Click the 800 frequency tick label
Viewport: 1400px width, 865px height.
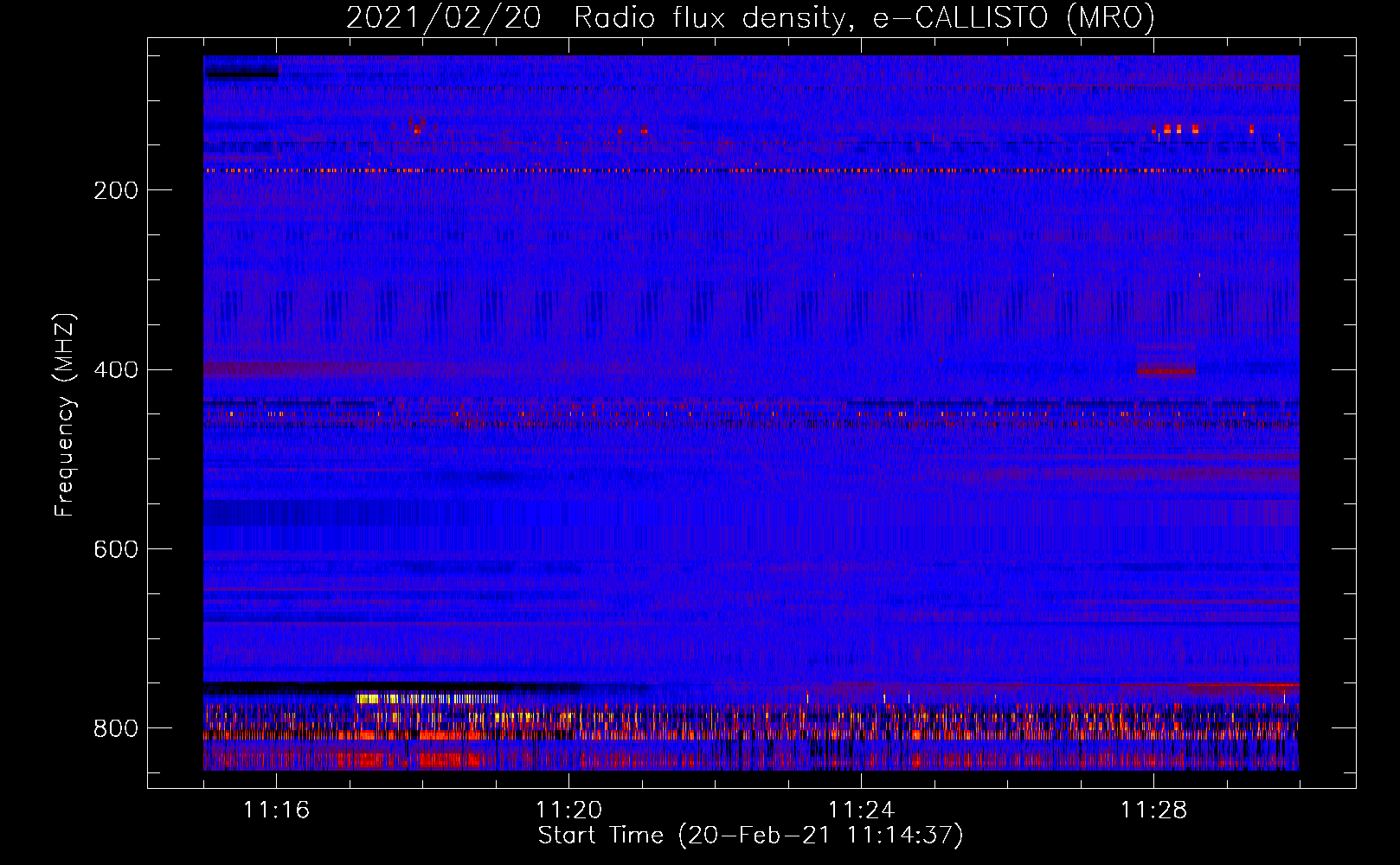click(116, 729)
